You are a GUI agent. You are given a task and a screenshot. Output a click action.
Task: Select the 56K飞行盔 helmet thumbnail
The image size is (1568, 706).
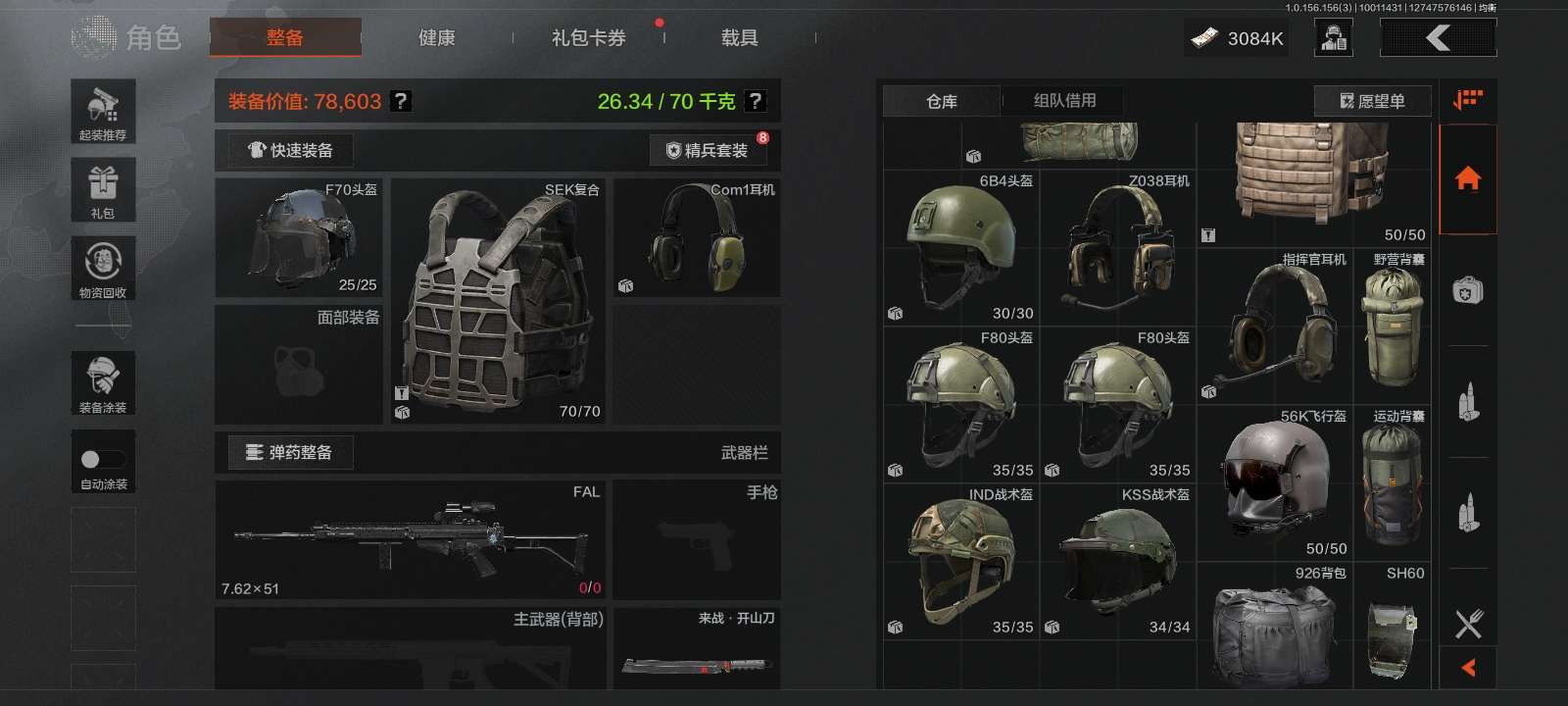click(x=1274, y=483)
